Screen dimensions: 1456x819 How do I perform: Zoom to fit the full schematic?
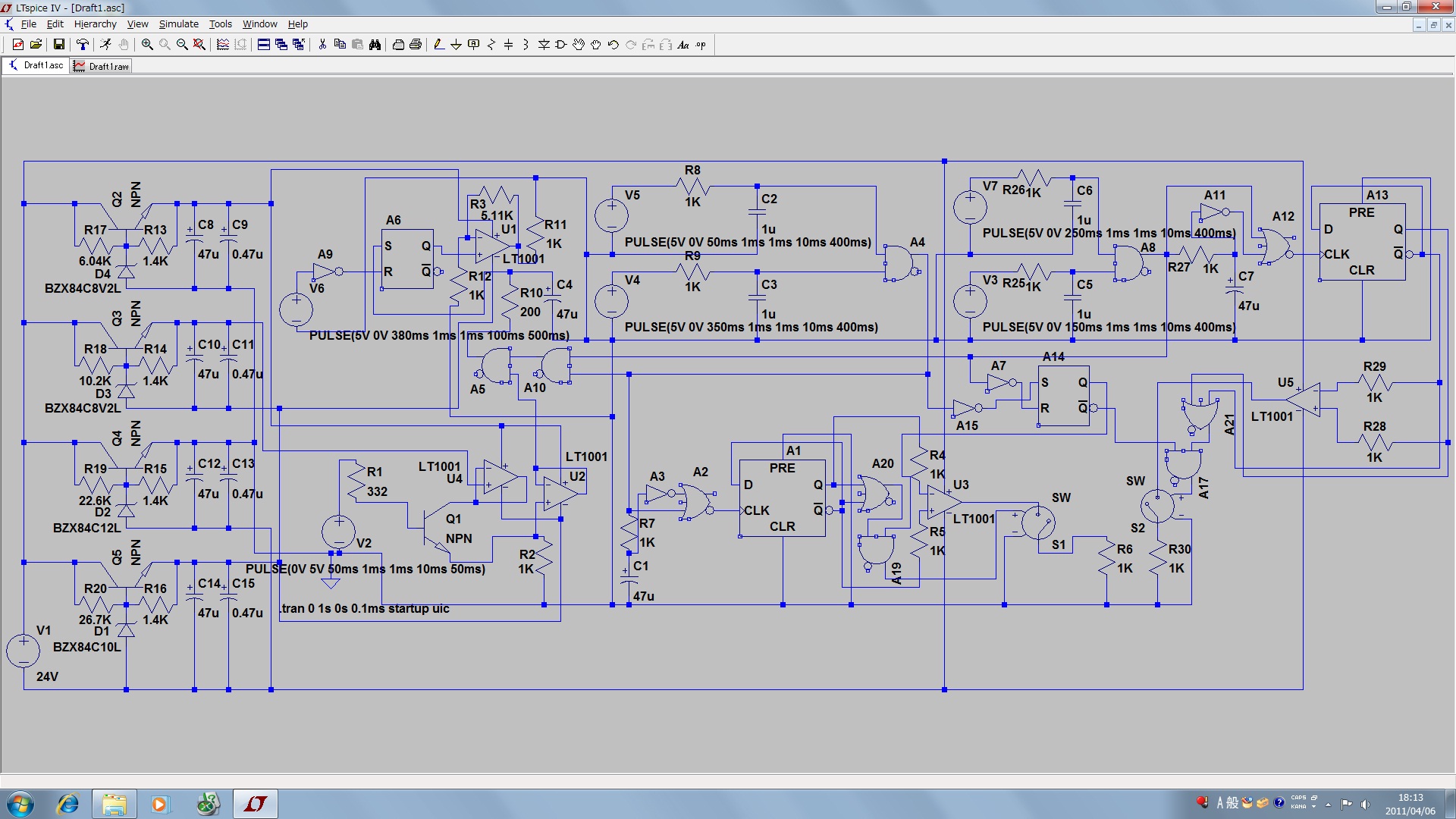pos(199,45)
